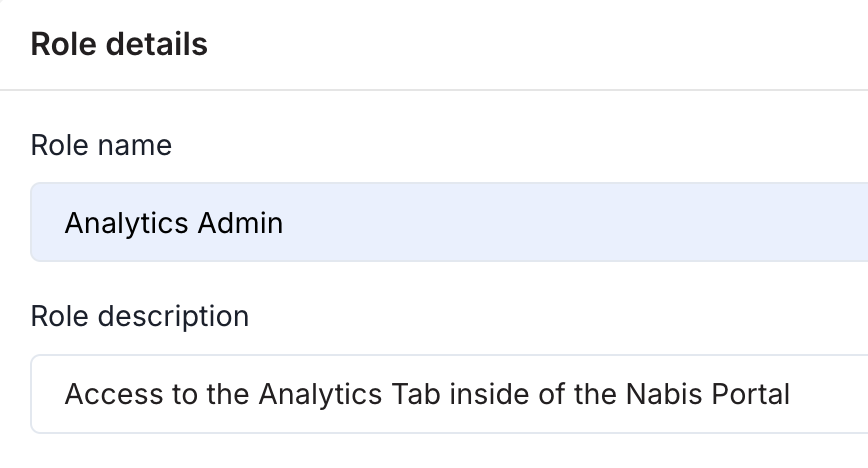
Task: Click the word name in the Role name label
Action: (x=135, y=146)
